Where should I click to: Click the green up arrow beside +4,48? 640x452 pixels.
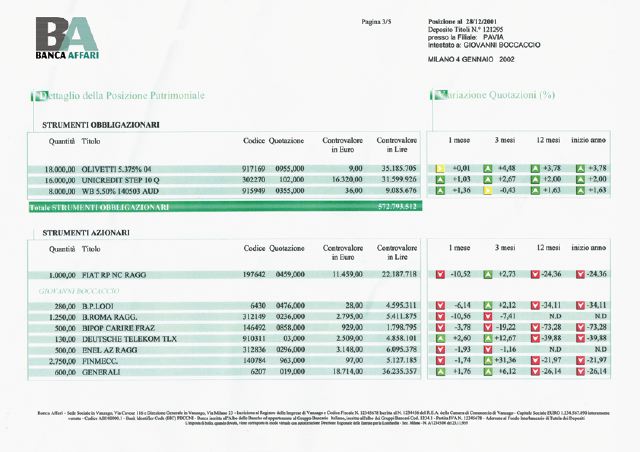(488, 168)
